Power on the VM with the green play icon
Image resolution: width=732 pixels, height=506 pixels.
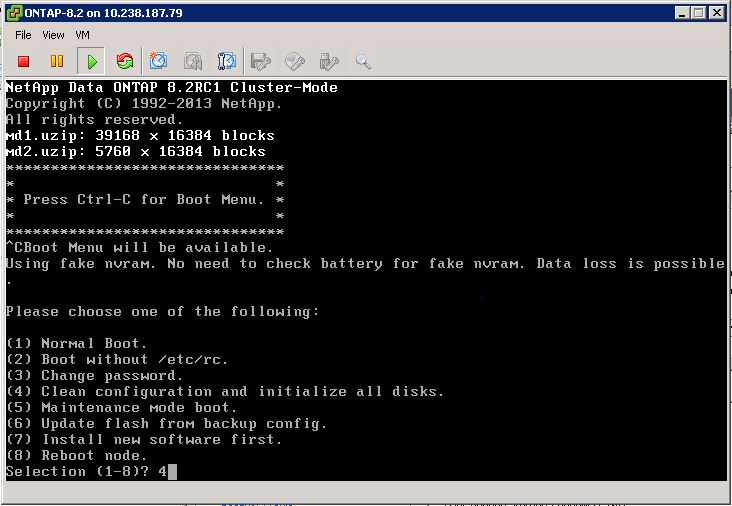click(x=92, y=61)
